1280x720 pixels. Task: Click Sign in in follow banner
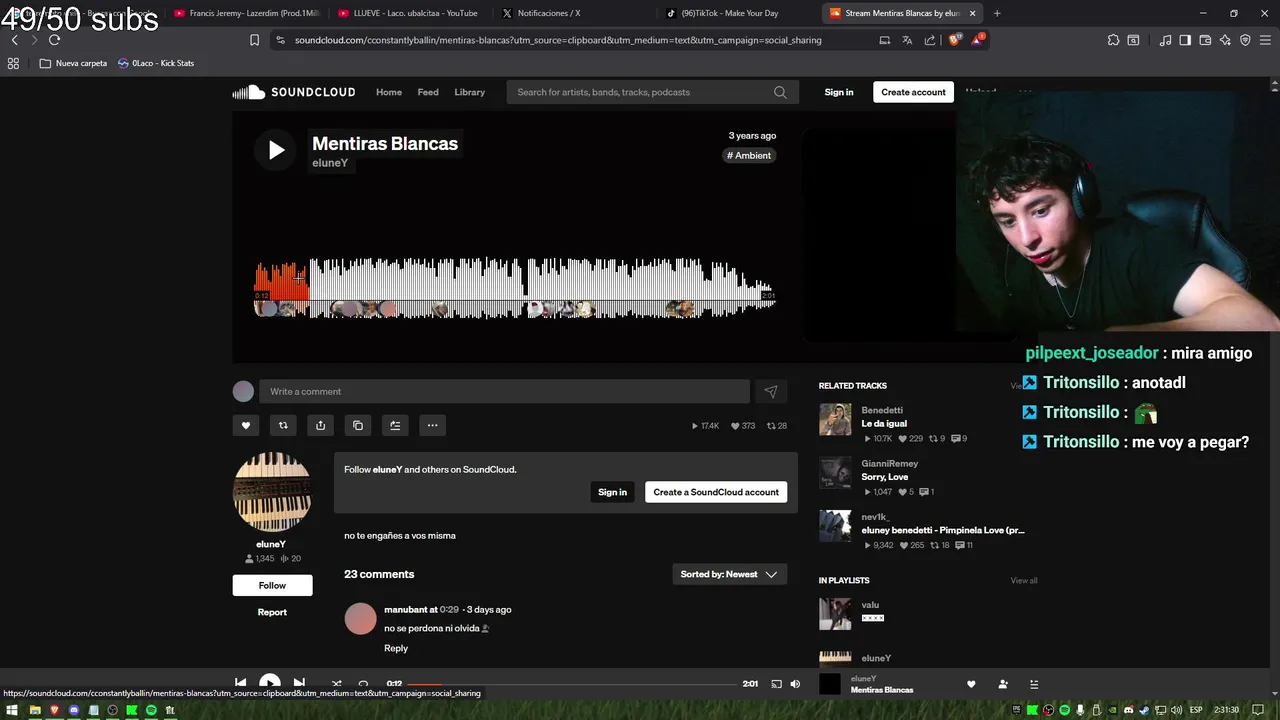tap(612, 492)
